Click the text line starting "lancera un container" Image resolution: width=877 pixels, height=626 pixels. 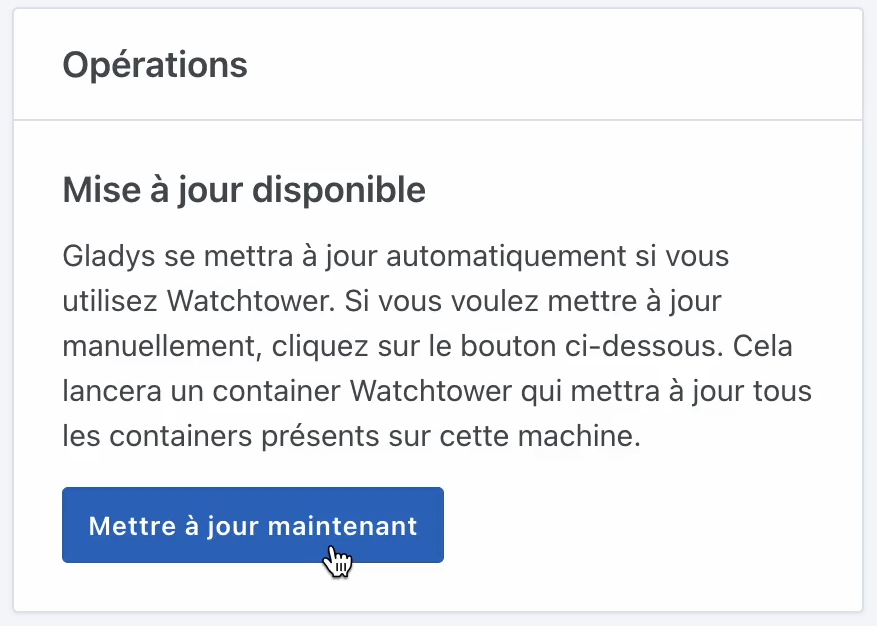(437, 391)
